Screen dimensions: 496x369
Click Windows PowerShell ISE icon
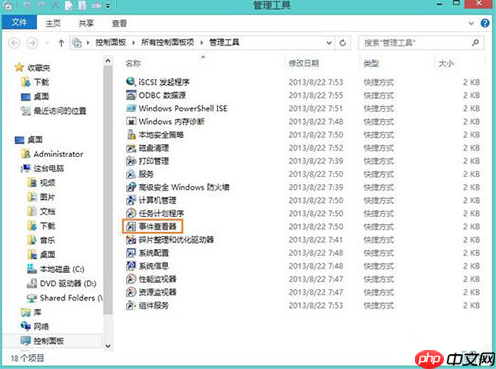pos(131,108)
